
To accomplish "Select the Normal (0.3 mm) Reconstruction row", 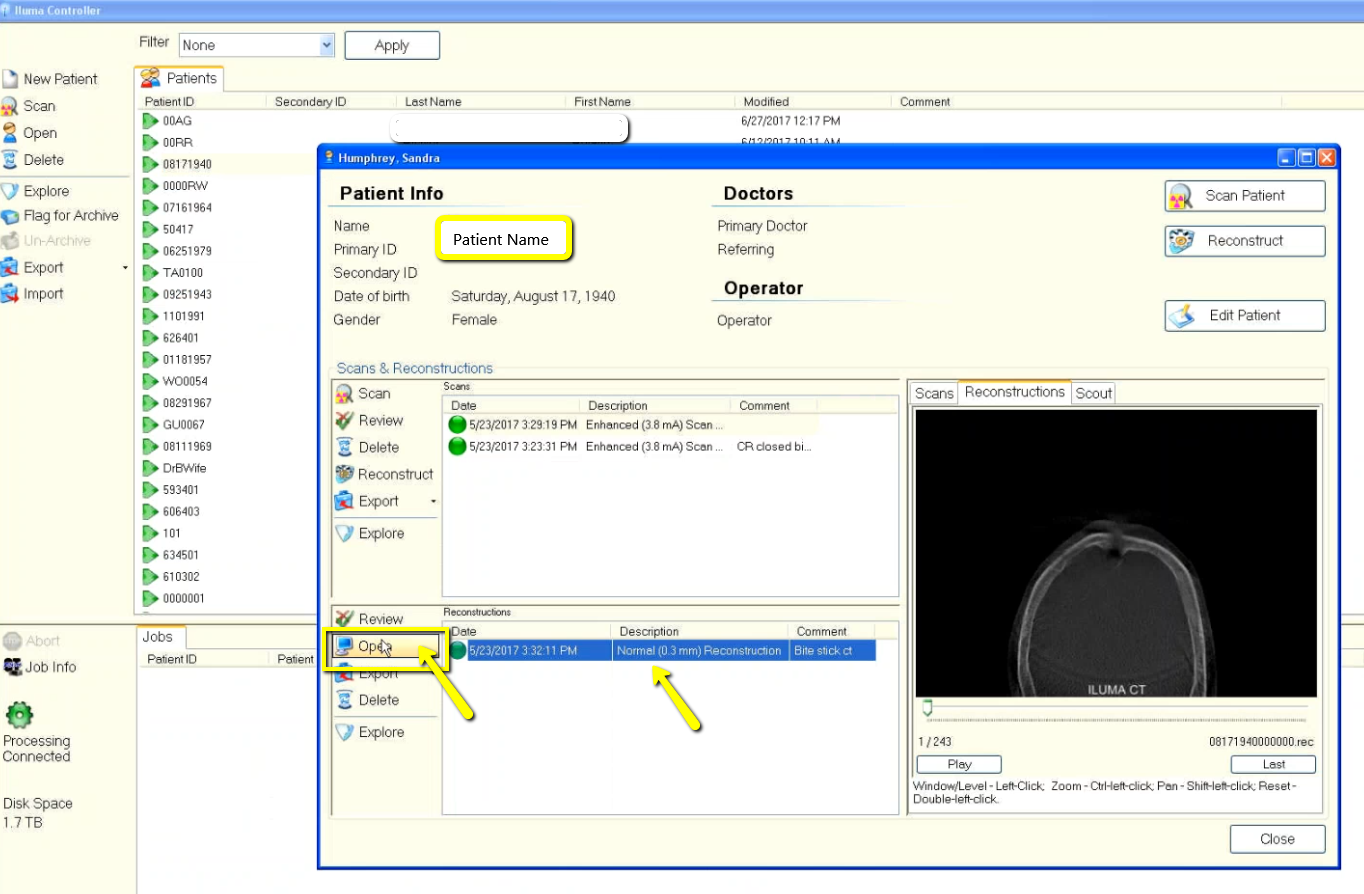I will (661, 651).
